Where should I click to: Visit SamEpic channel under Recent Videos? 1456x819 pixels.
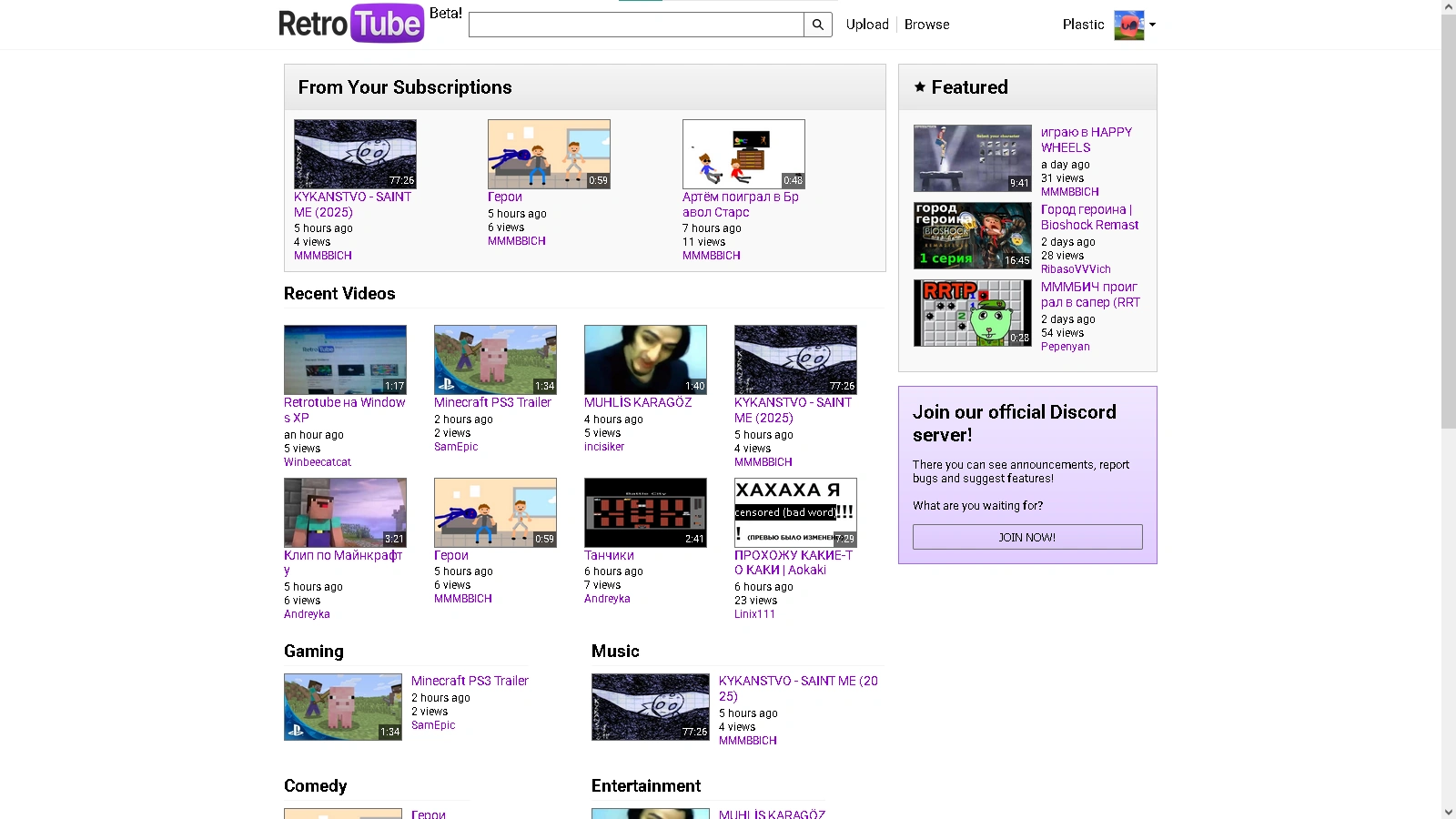456,447
